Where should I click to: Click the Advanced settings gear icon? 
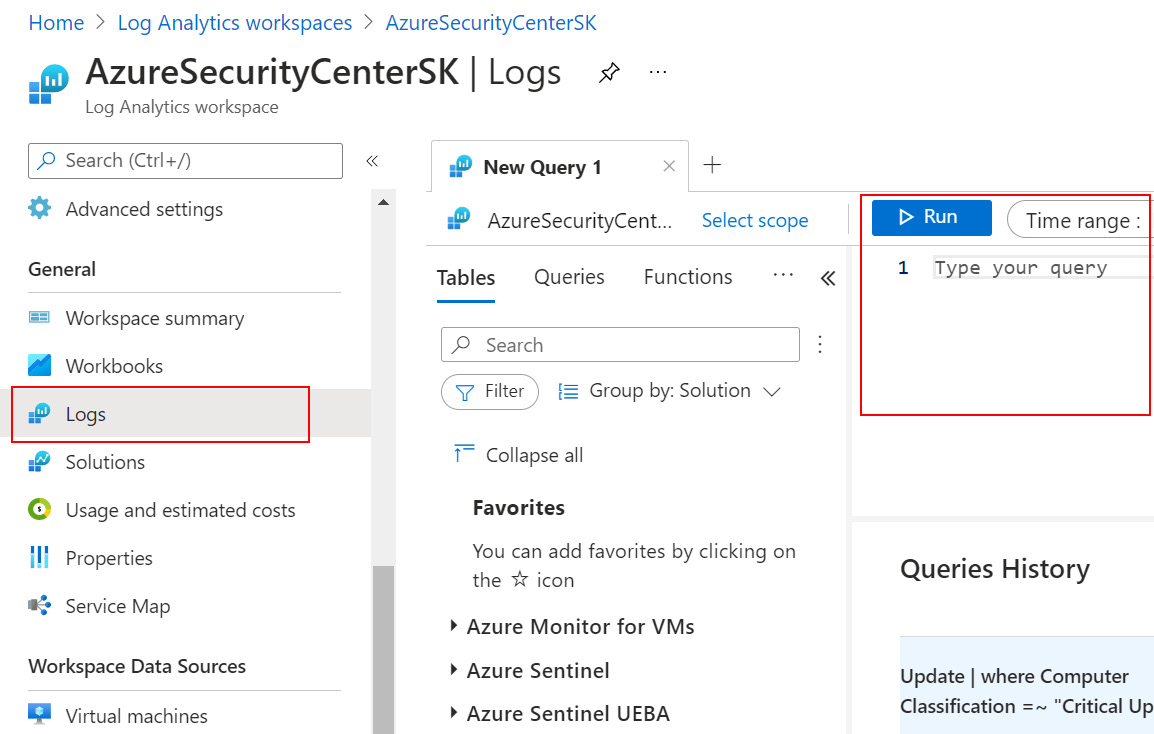[x=40, y=208]
